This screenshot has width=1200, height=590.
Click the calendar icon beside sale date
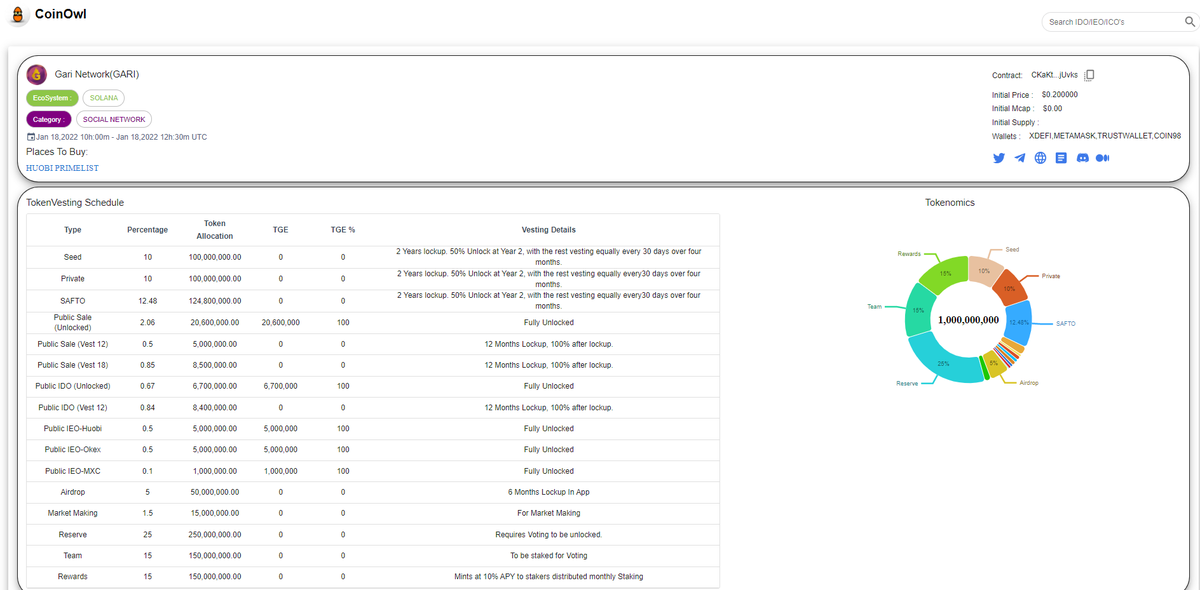[30, 137]
